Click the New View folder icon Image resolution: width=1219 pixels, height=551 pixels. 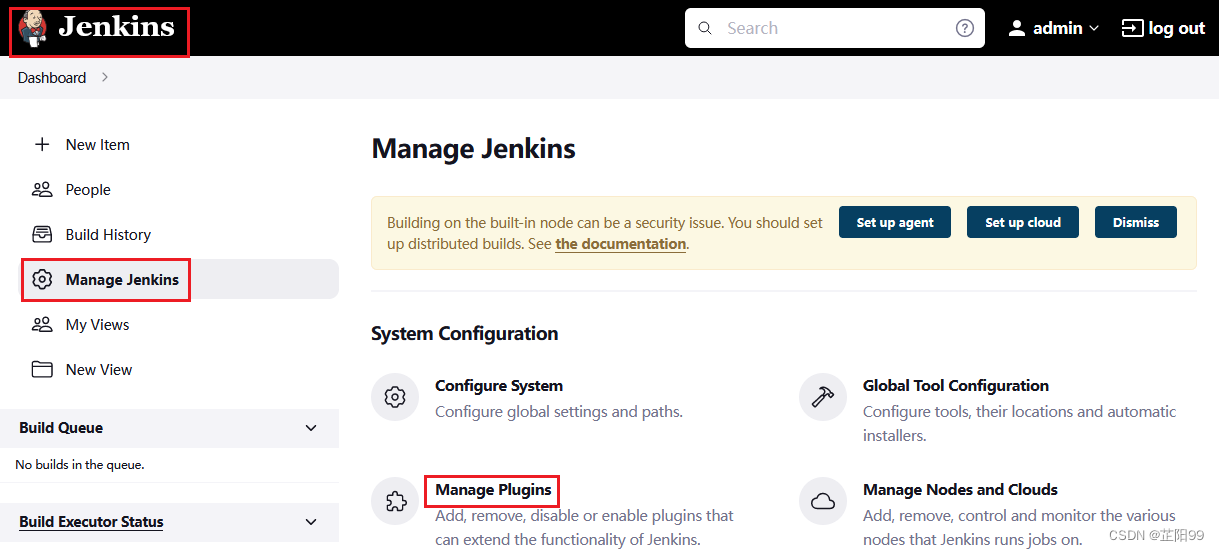click(42, 369)
